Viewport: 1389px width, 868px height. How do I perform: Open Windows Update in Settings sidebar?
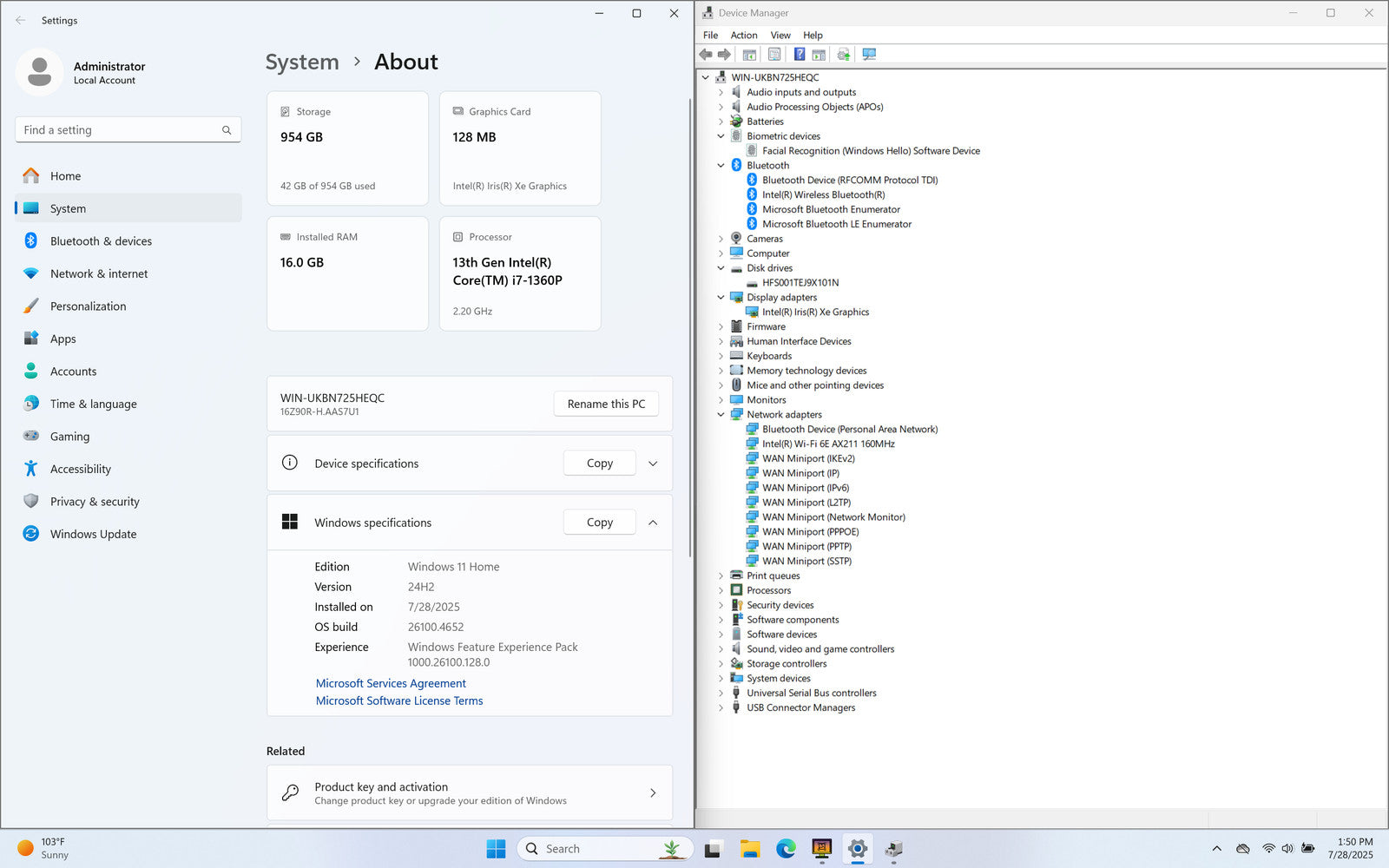(93, 534)
